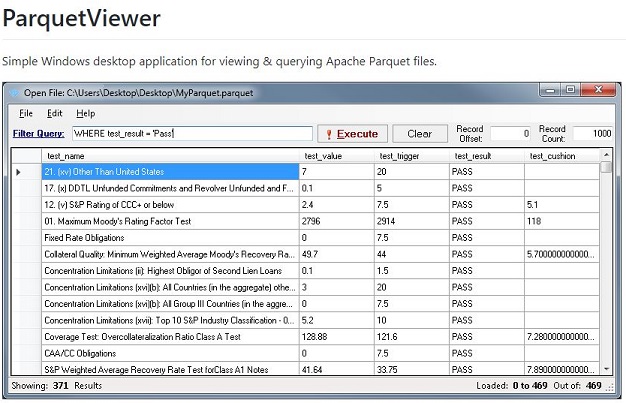
Task: Click test_trigger cell '1.5'
Action: tap(412, 271)
